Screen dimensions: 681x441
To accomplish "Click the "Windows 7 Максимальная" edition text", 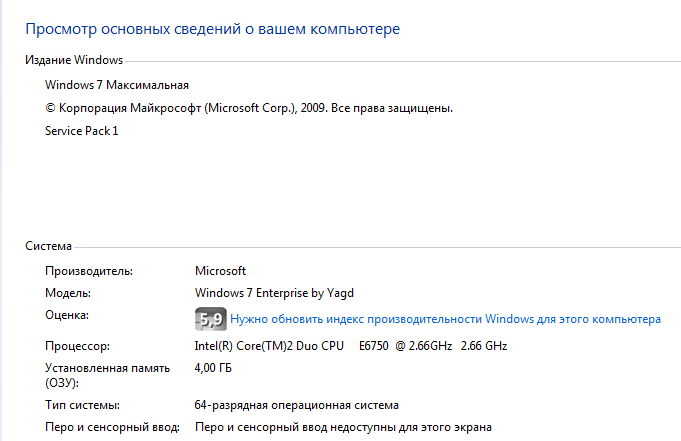I will click(x=117, y=85).
